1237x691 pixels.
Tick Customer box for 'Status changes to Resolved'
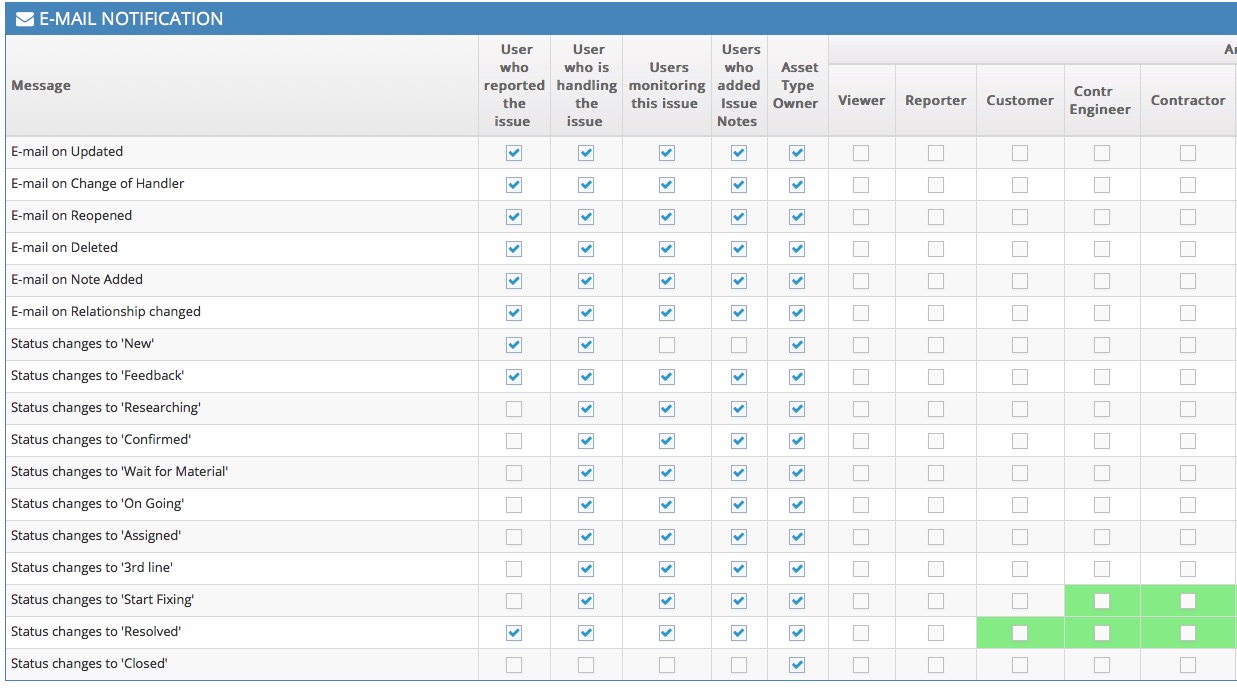[1020, 633]
